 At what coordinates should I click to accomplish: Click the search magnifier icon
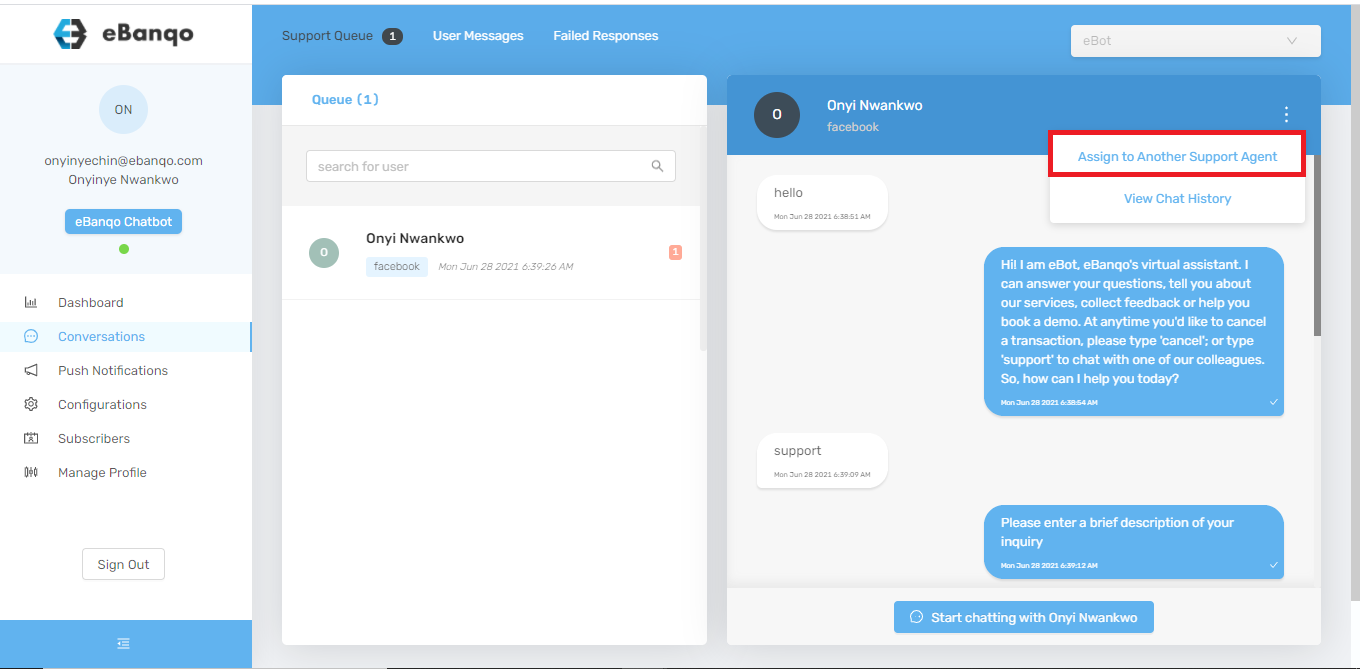point(657,166)
